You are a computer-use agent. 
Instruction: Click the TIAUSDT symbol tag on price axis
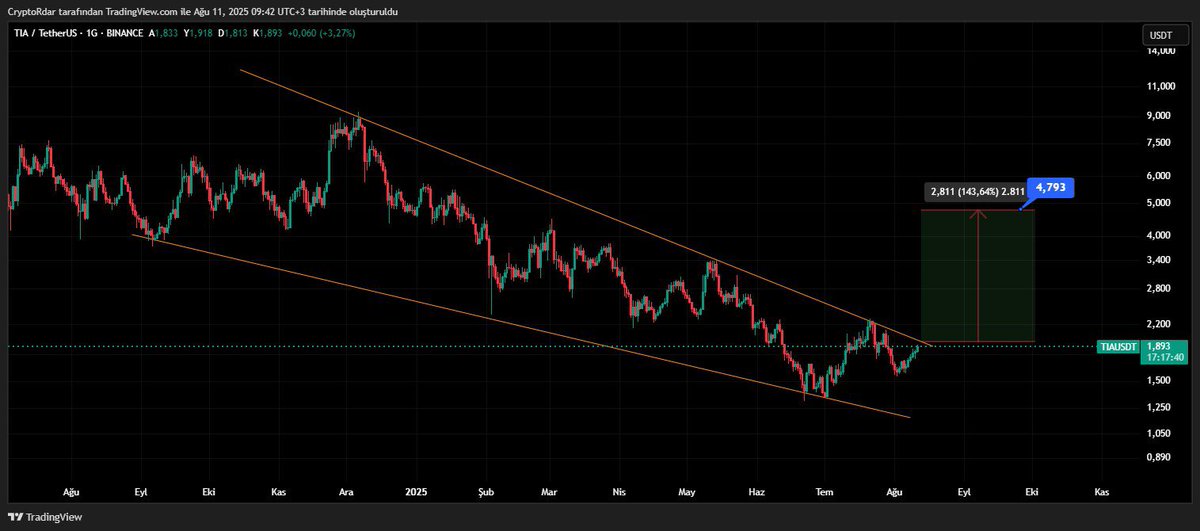(x=1119, y=347)
